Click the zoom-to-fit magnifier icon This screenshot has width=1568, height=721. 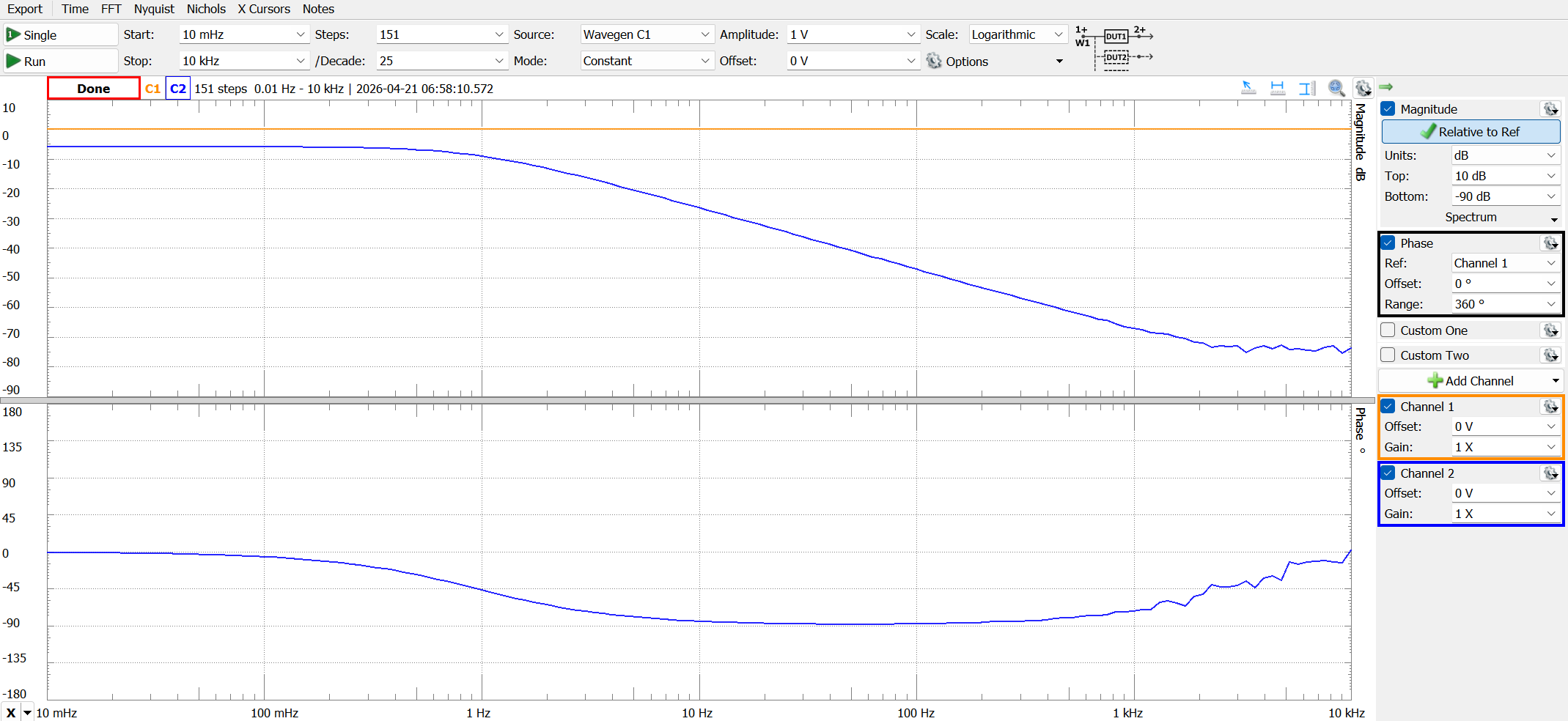pyautogui.click(x=1336, y=88)
